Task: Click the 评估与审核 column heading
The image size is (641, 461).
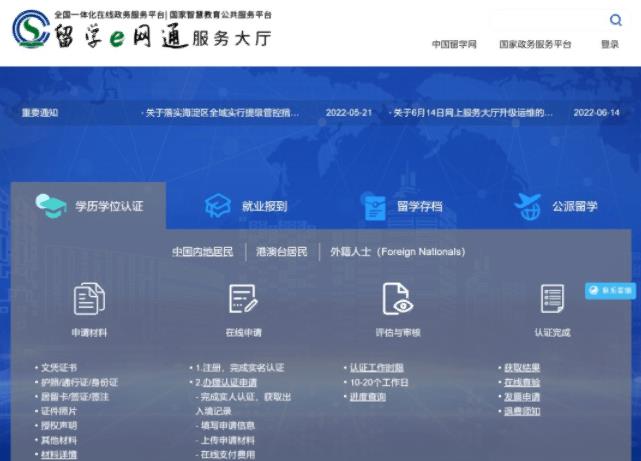Action: (398, 333)
